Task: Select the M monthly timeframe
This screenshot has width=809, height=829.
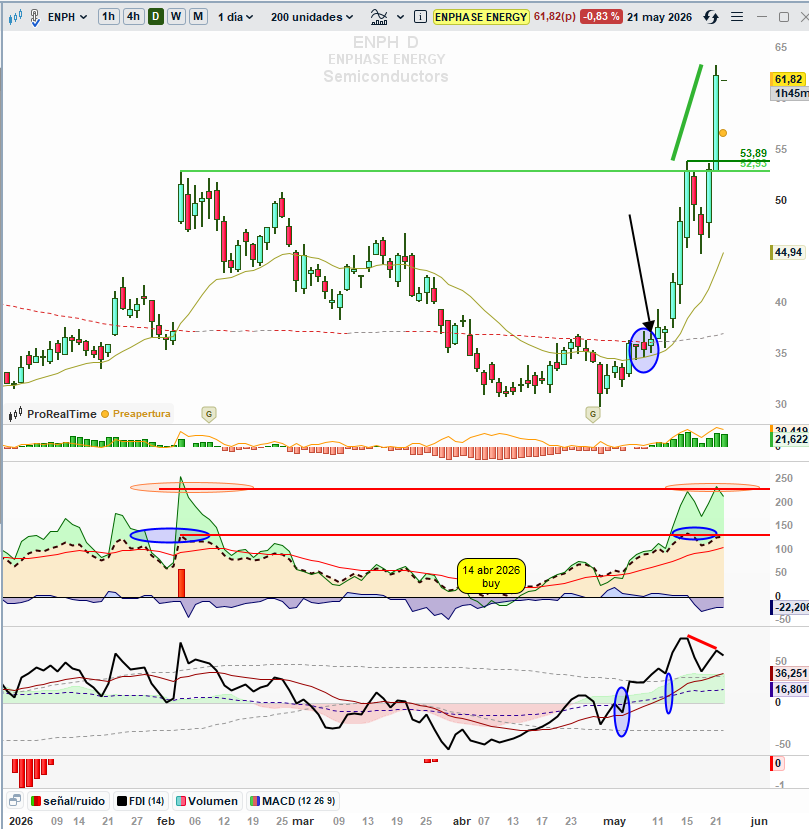Action: 198,16
